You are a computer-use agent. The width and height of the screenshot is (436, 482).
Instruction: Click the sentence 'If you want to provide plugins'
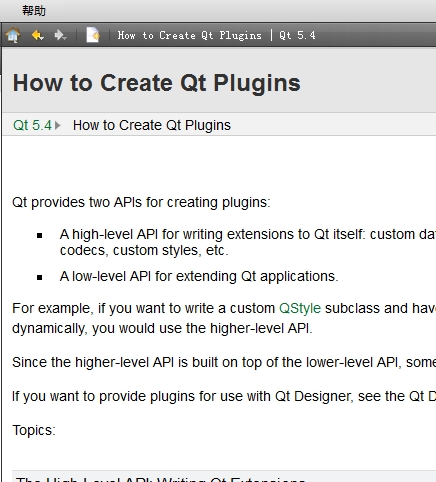pyautogui.click(x=224, y=396)
